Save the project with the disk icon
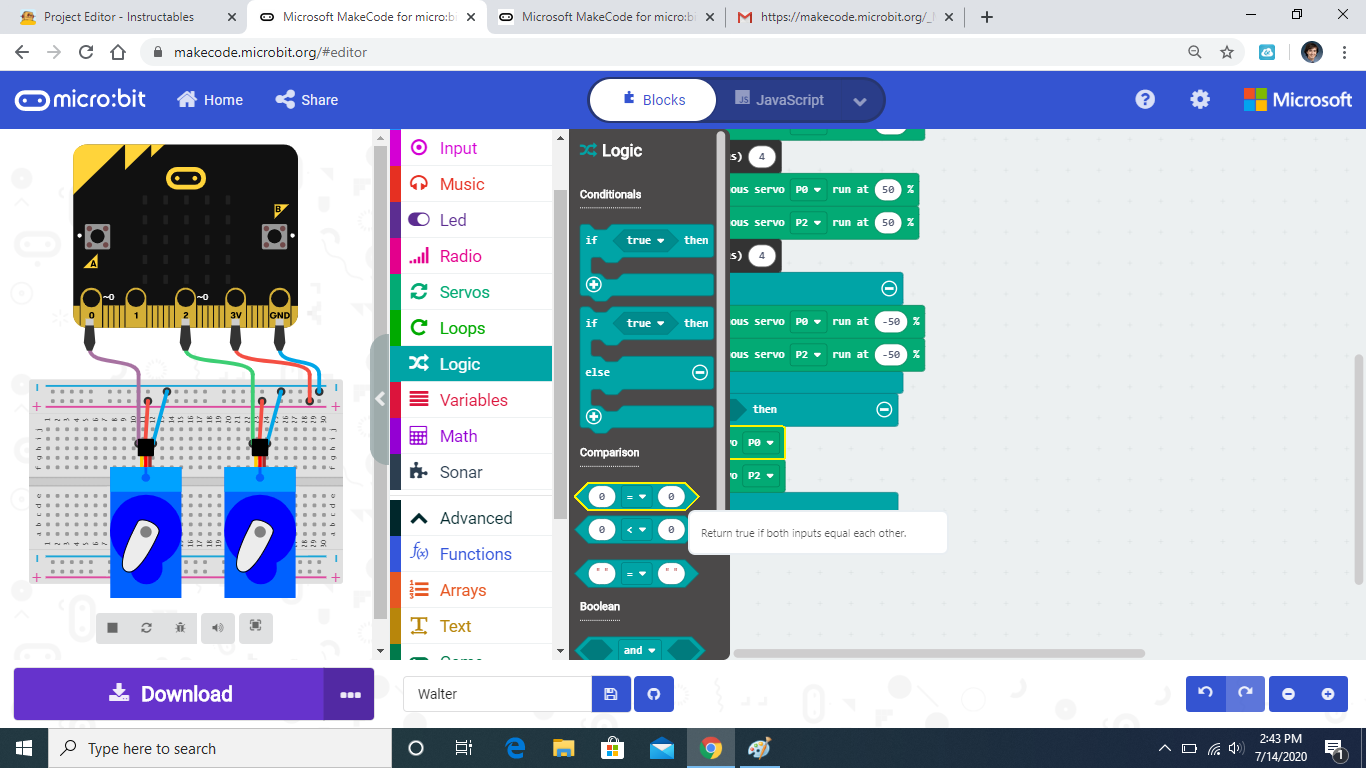Screen dimensions: 1366x768 (x=611, y=694)
